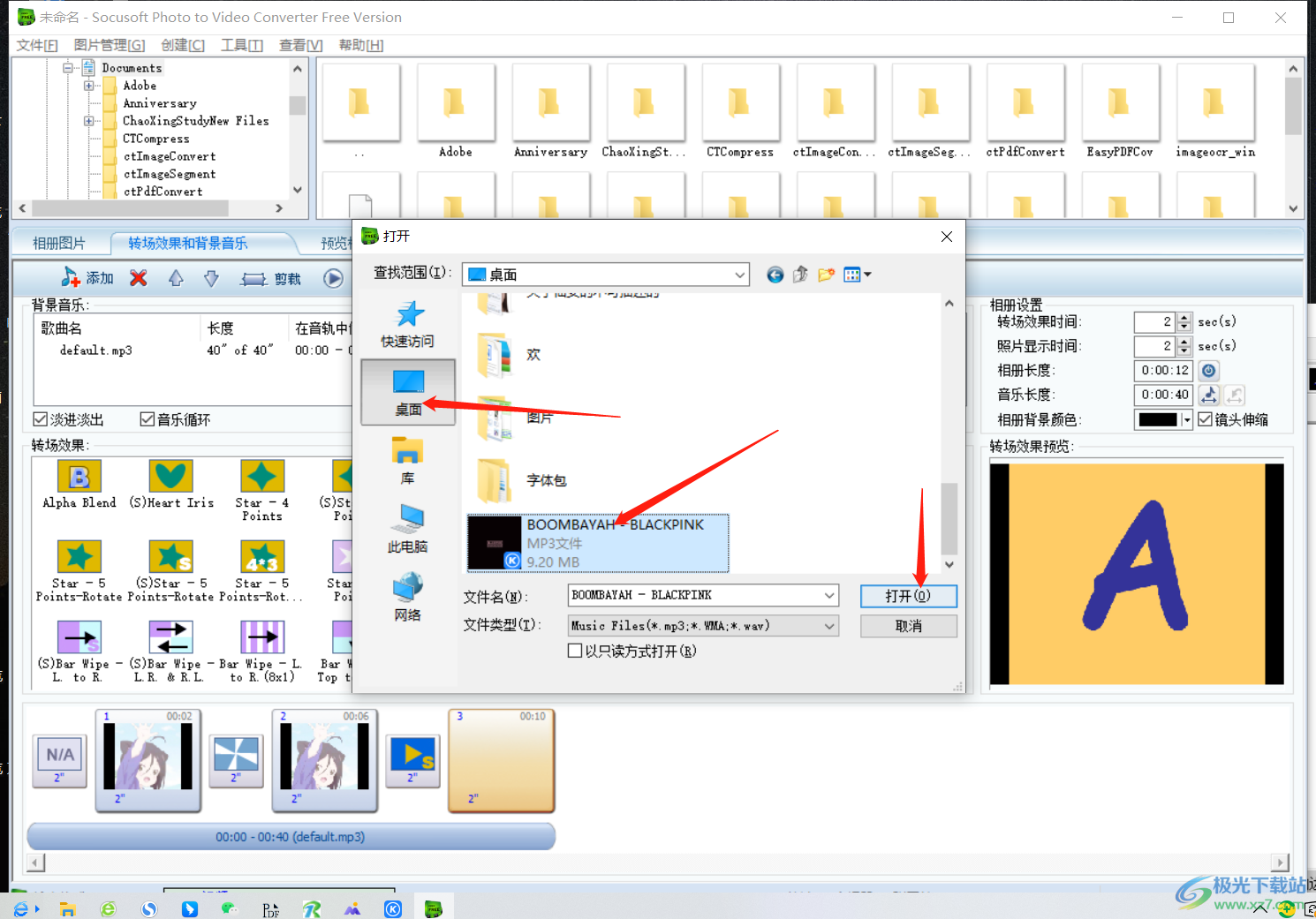This screenshot has width=1316, height=919.
Task: Switch to the 转场效果和背景音乐 tab
Action: point(187,244)
